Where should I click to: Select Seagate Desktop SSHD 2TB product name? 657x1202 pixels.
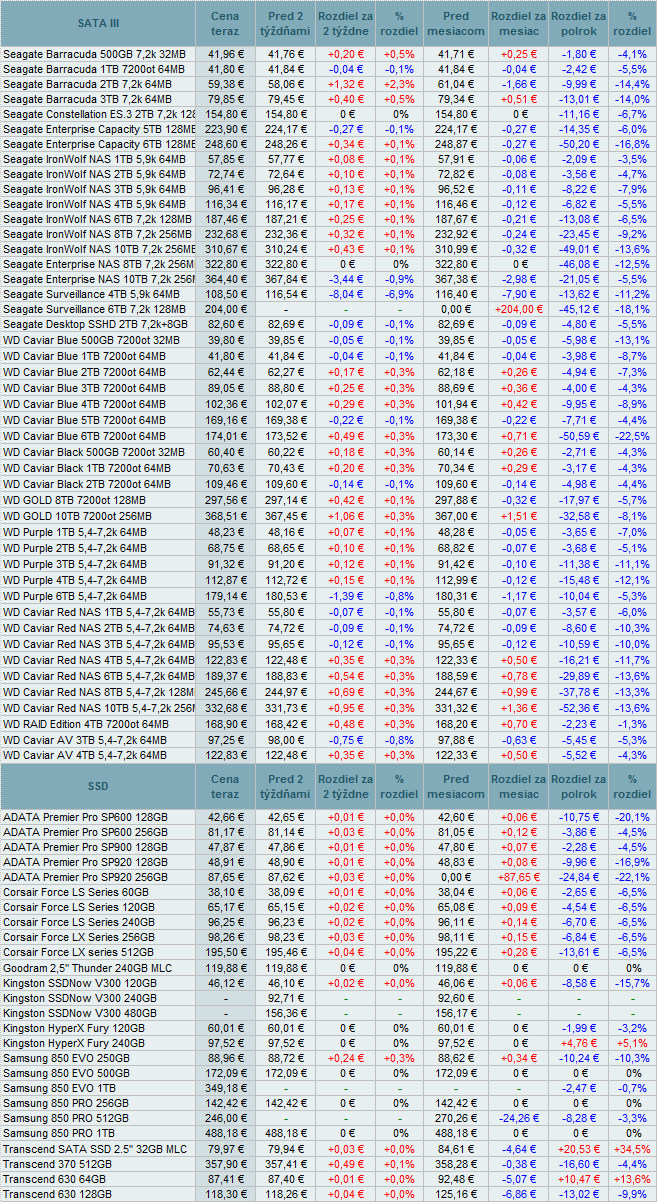[x=94, y=324]
